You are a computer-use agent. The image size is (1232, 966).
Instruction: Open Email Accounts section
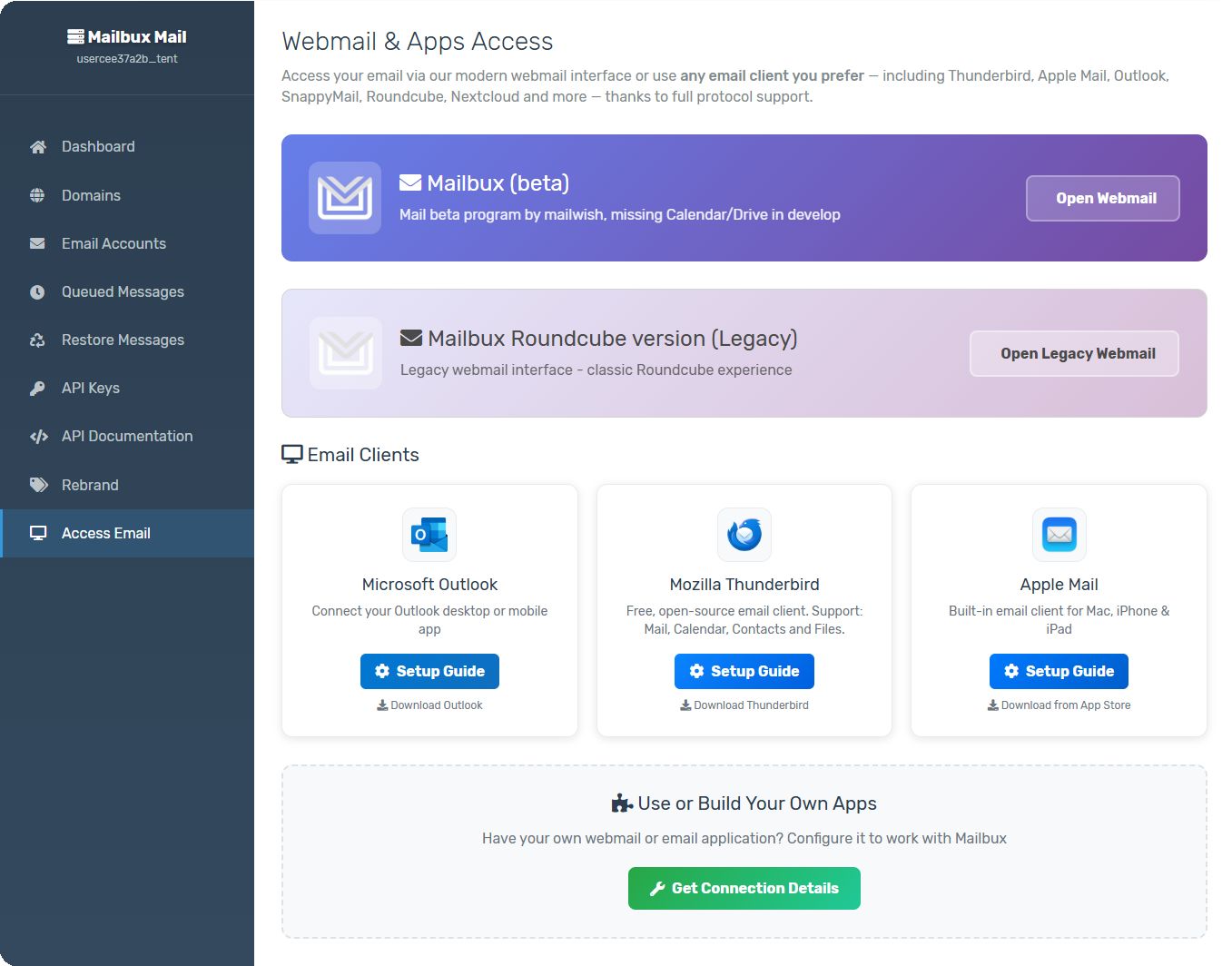(x=127, y=243)
